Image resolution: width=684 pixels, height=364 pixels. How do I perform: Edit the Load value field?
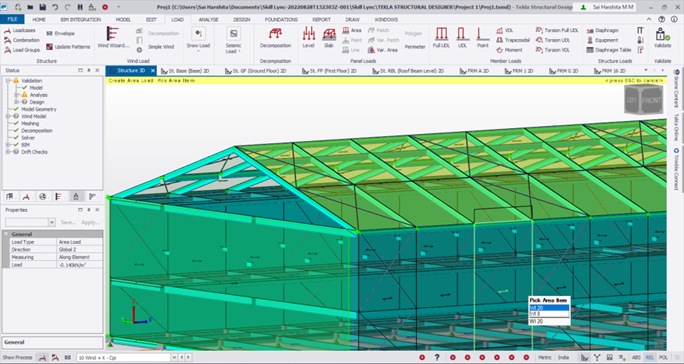tap(80, 264)
